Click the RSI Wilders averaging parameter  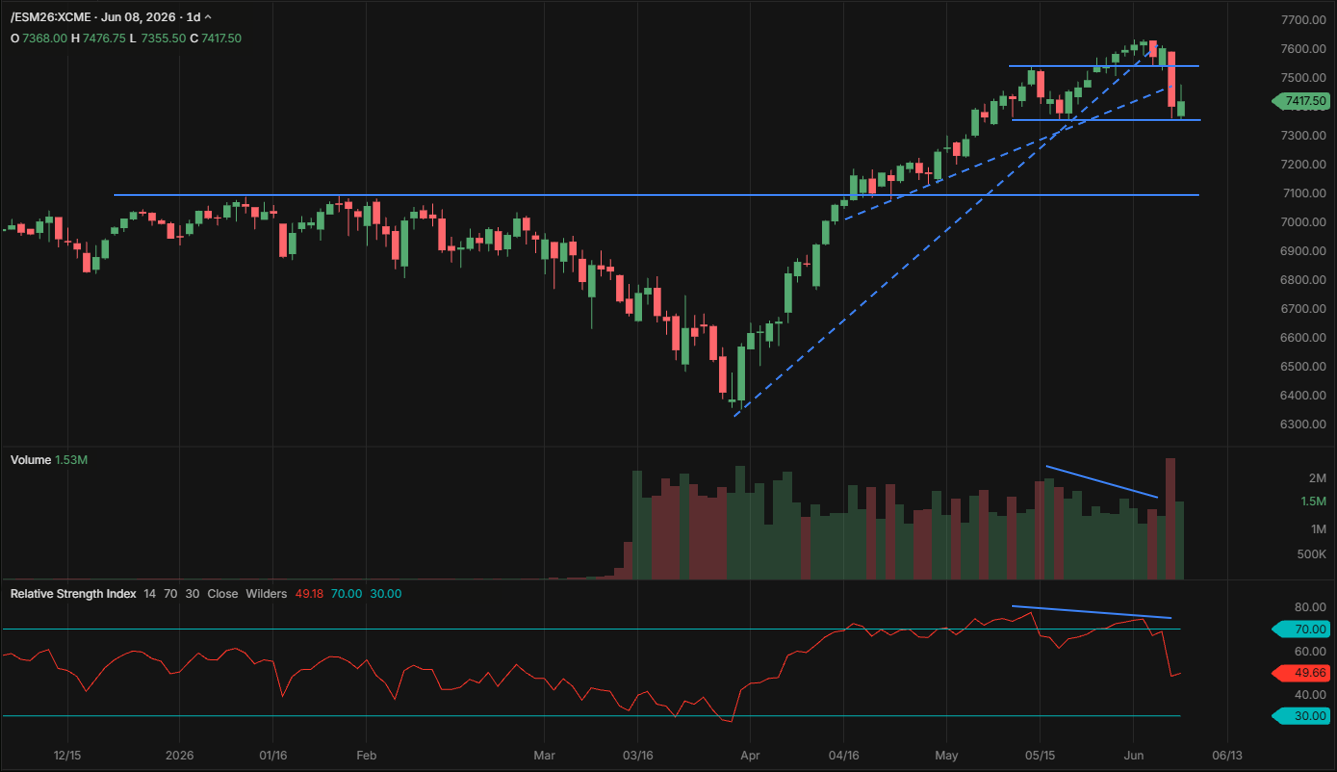(x=267, y=594)
